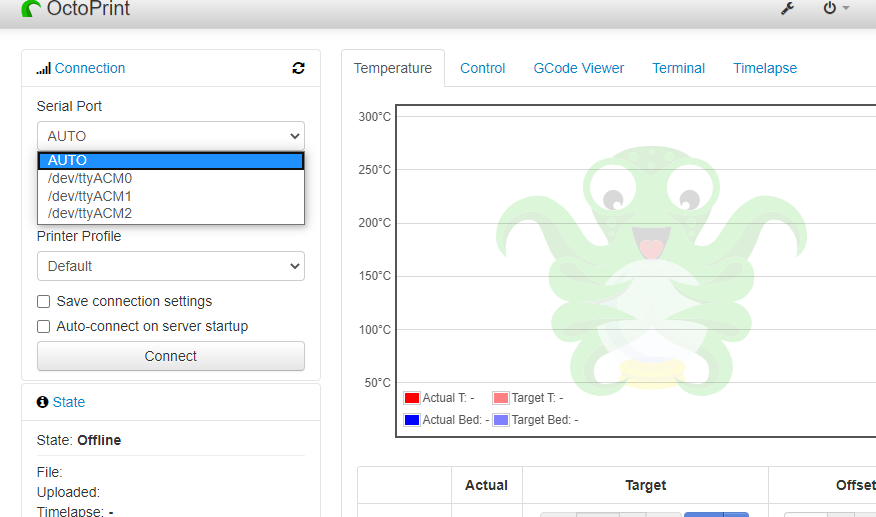Click the red Actual T swatch

point(412,398)
